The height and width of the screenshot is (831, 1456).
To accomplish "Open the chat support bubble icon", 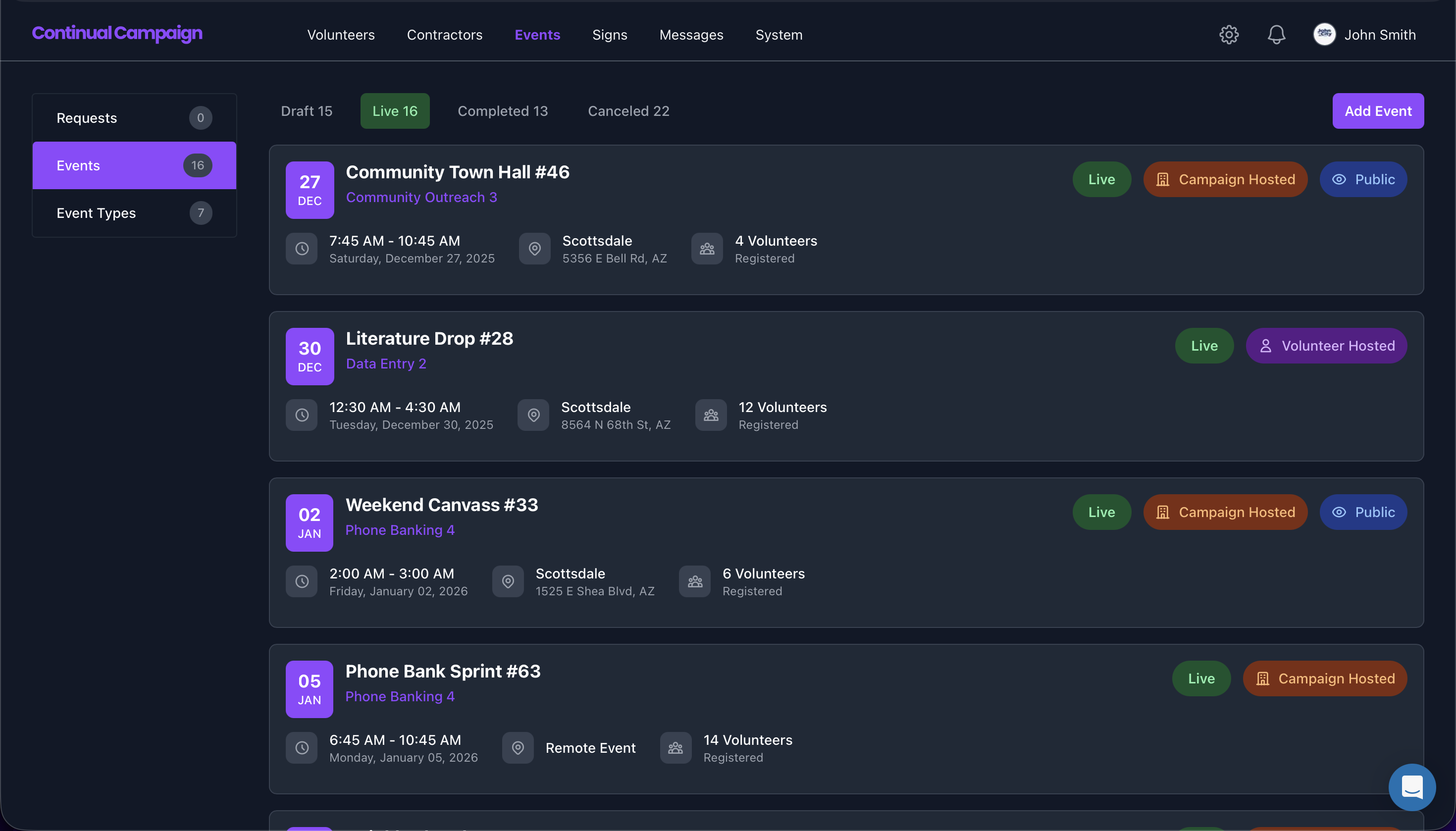I will tap(1411, 787).
